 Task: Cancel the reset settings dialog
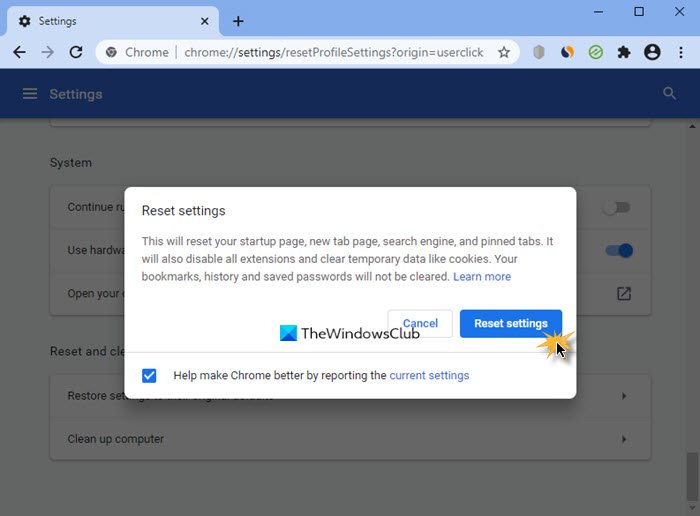tap(420, 323)
